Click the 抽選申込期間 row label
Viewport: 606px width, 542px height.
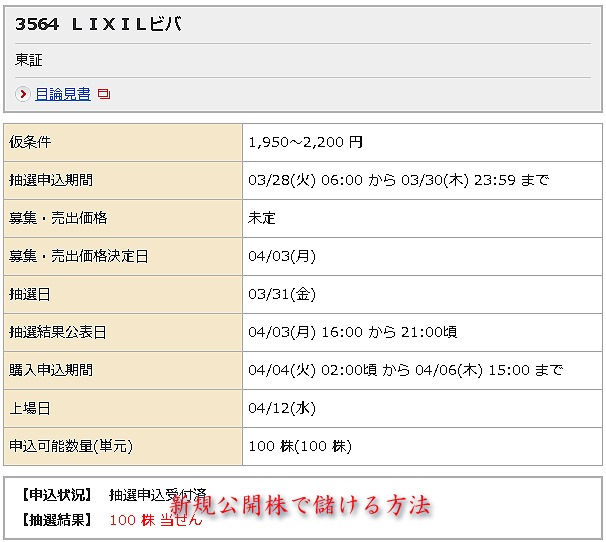[x=51, y=180]
